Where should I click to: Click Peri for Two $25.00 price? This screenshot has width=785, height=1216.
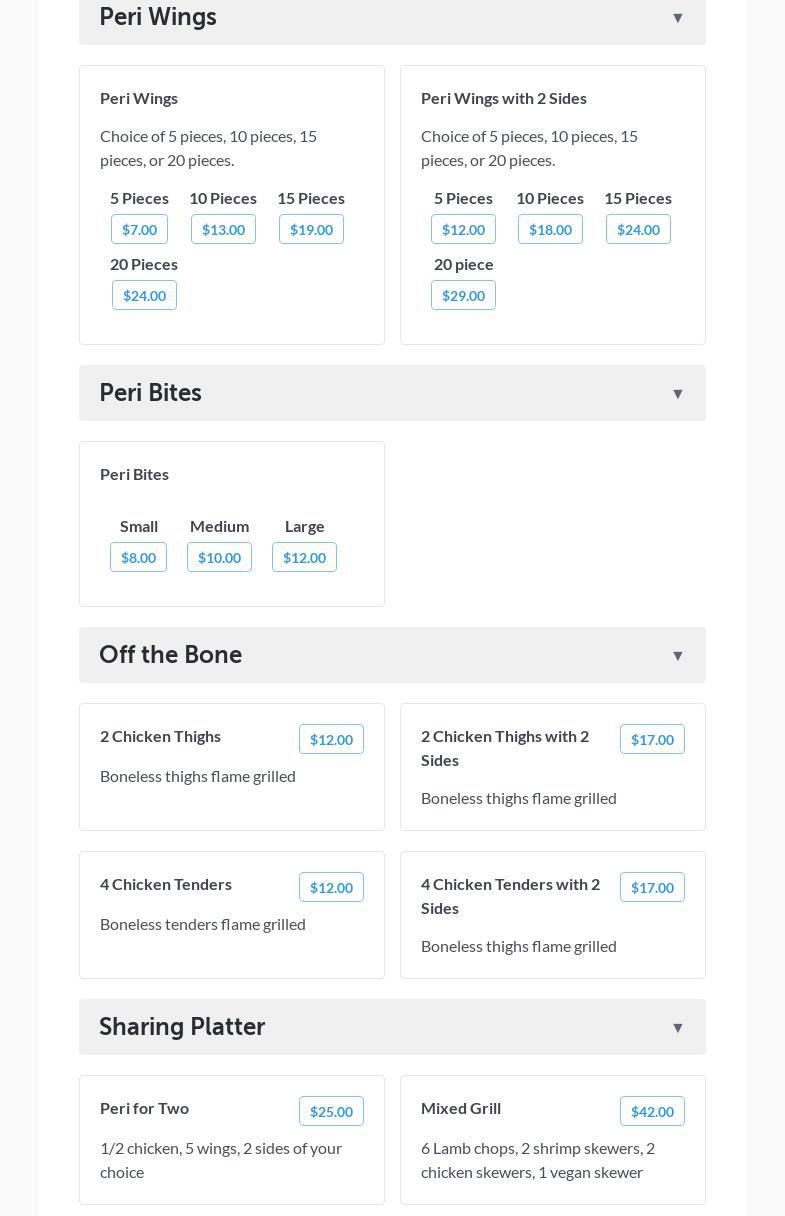(331, 1112)
